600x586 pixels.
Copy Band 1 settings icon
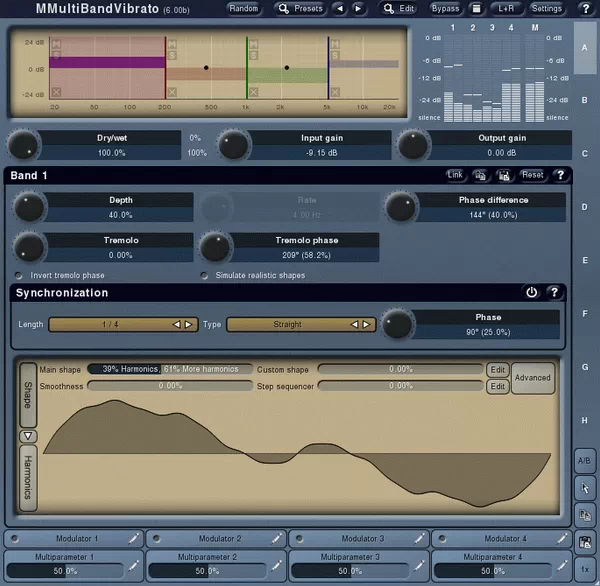480,175
